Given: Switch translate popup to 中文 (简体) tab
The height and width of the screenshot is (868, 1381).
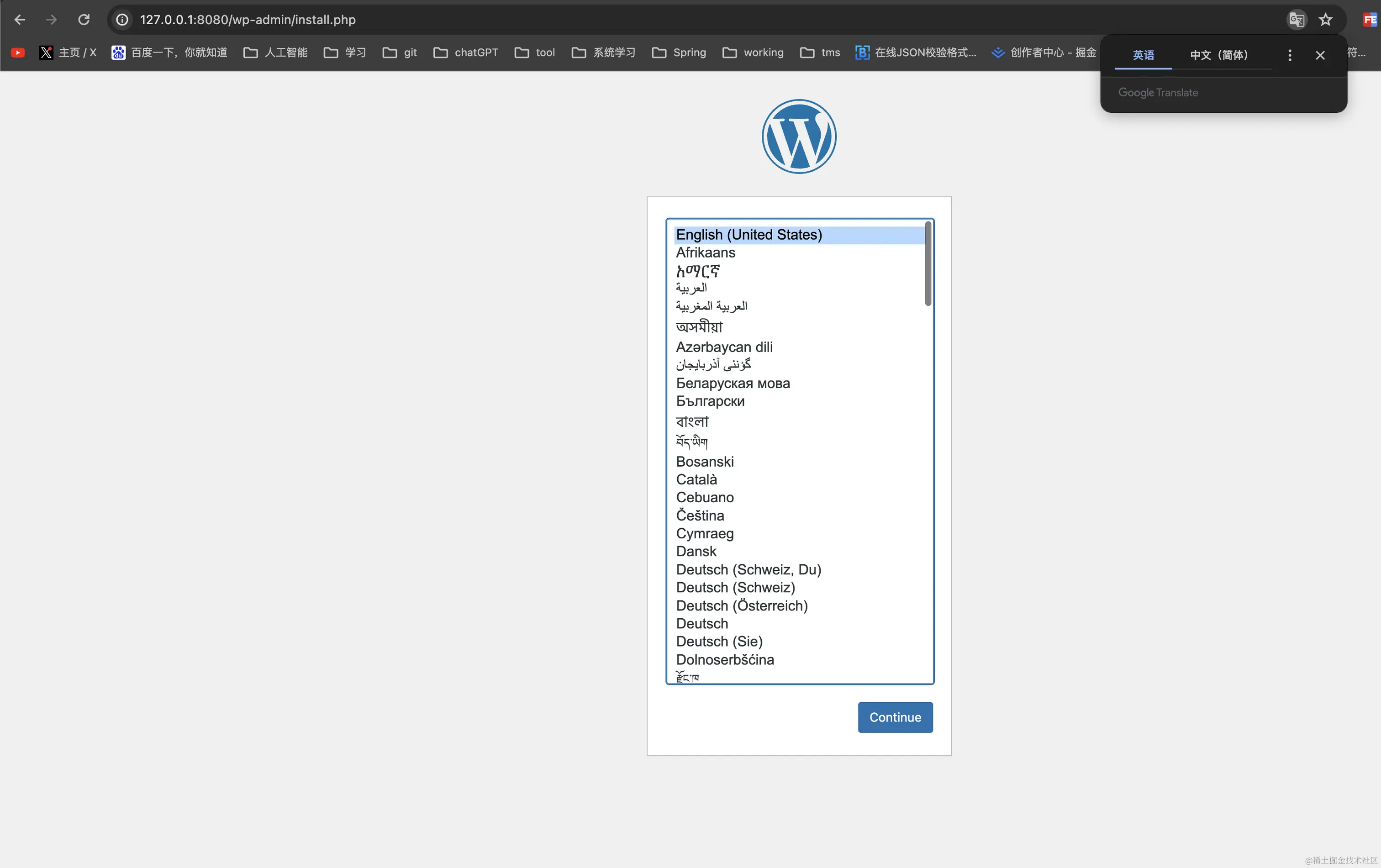Looking at the screenshot, I should (1219, 55).
